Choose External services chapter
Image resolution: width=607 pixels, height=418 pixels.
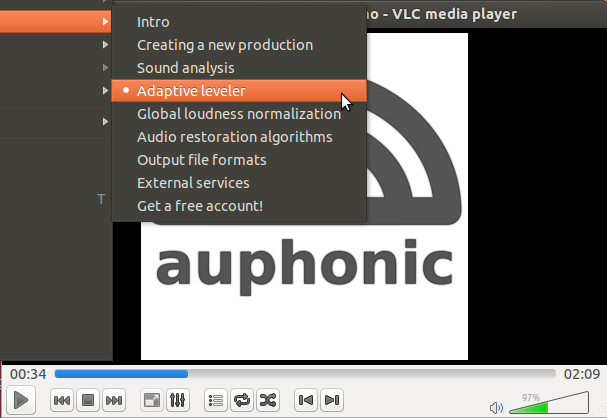239,183
